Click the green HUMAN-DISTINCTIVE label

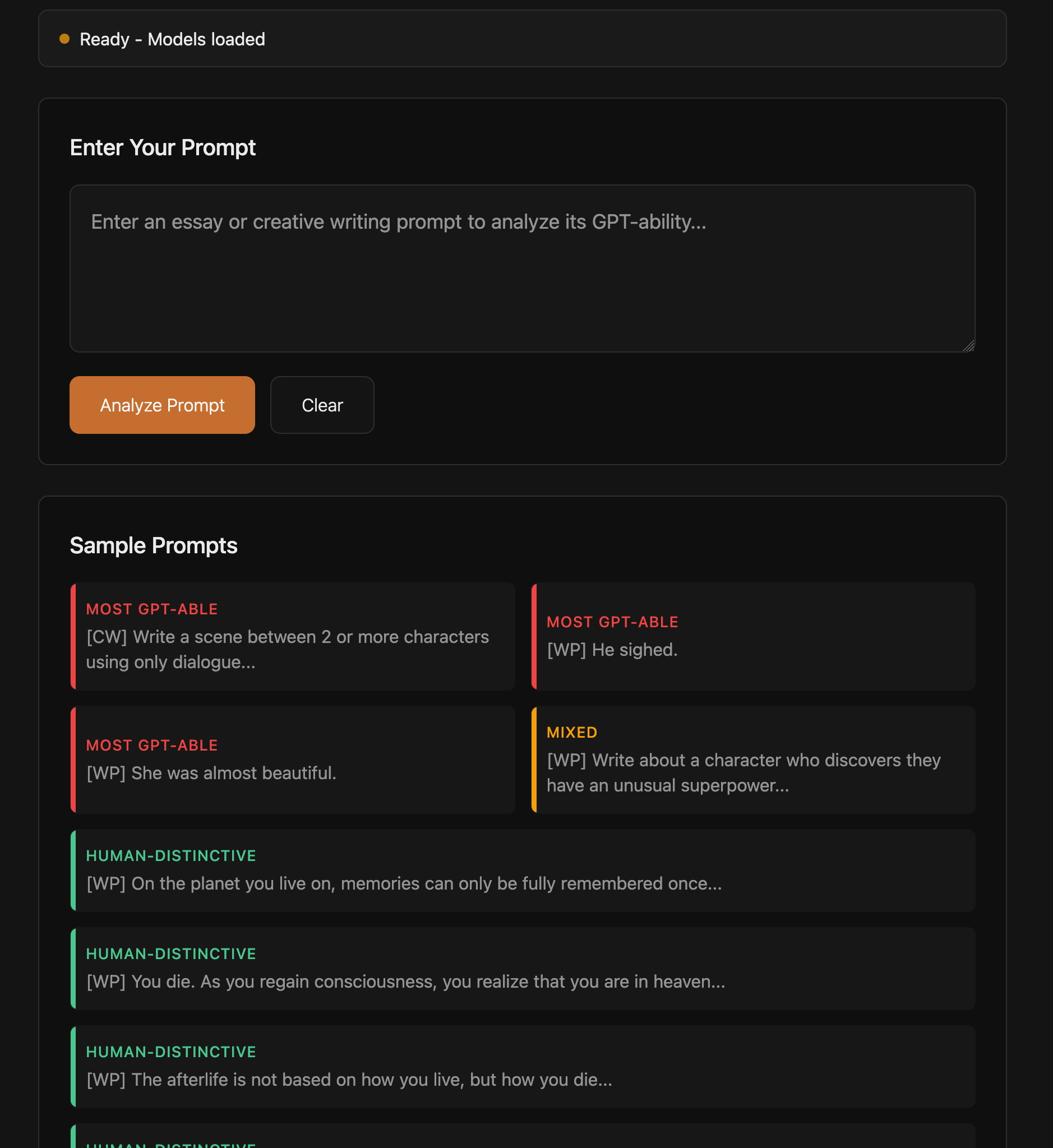171,855
